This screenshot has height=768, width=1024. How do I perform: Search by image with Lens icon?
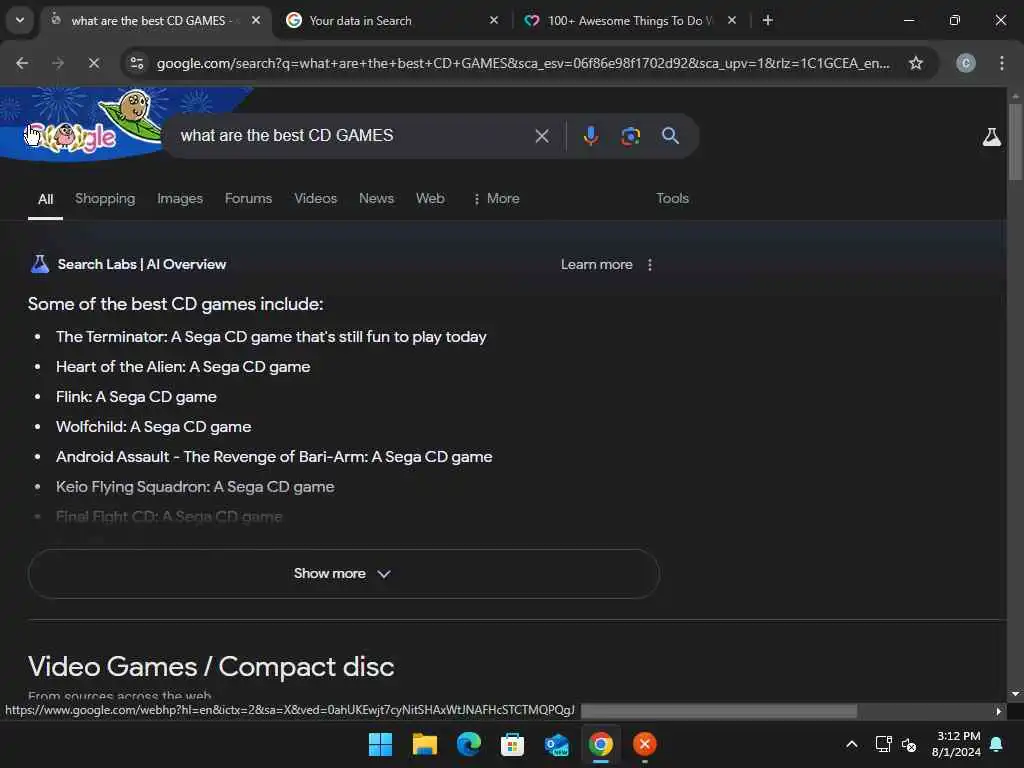pos(630,136)
